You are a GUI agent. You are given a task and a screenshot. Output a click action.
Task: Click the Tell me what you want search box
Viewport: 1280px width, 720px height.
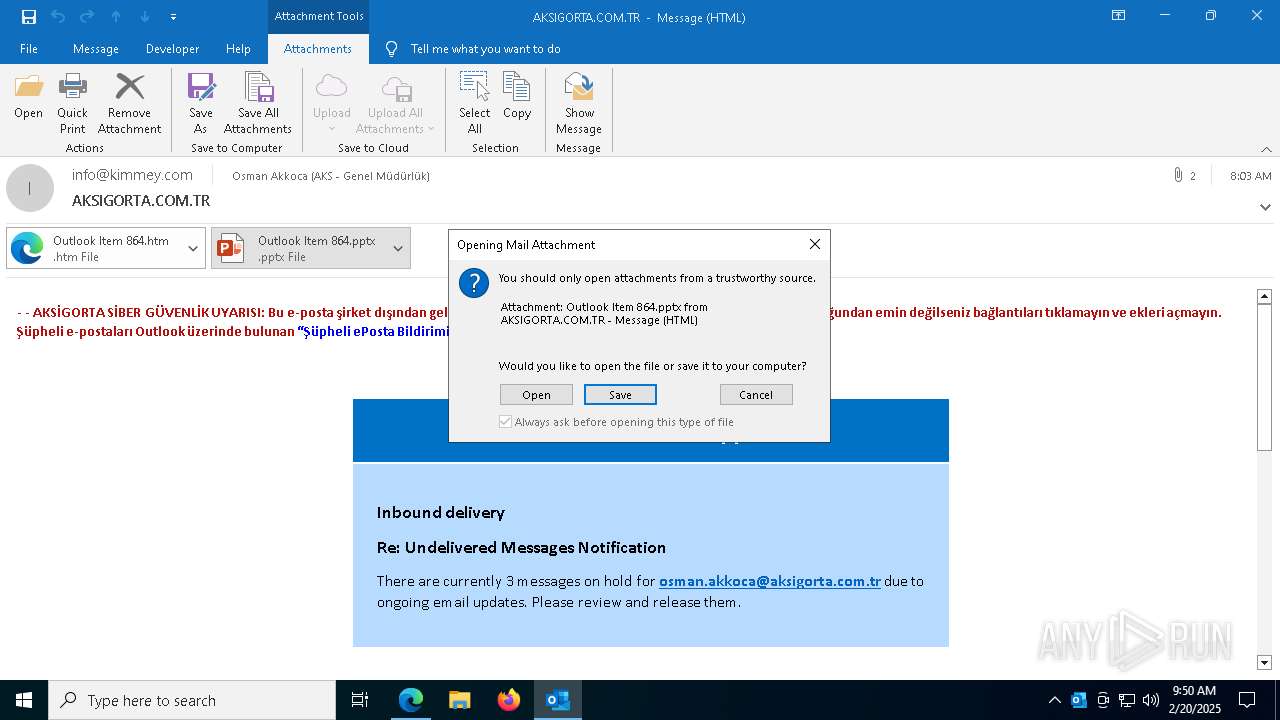click(485, 49)
